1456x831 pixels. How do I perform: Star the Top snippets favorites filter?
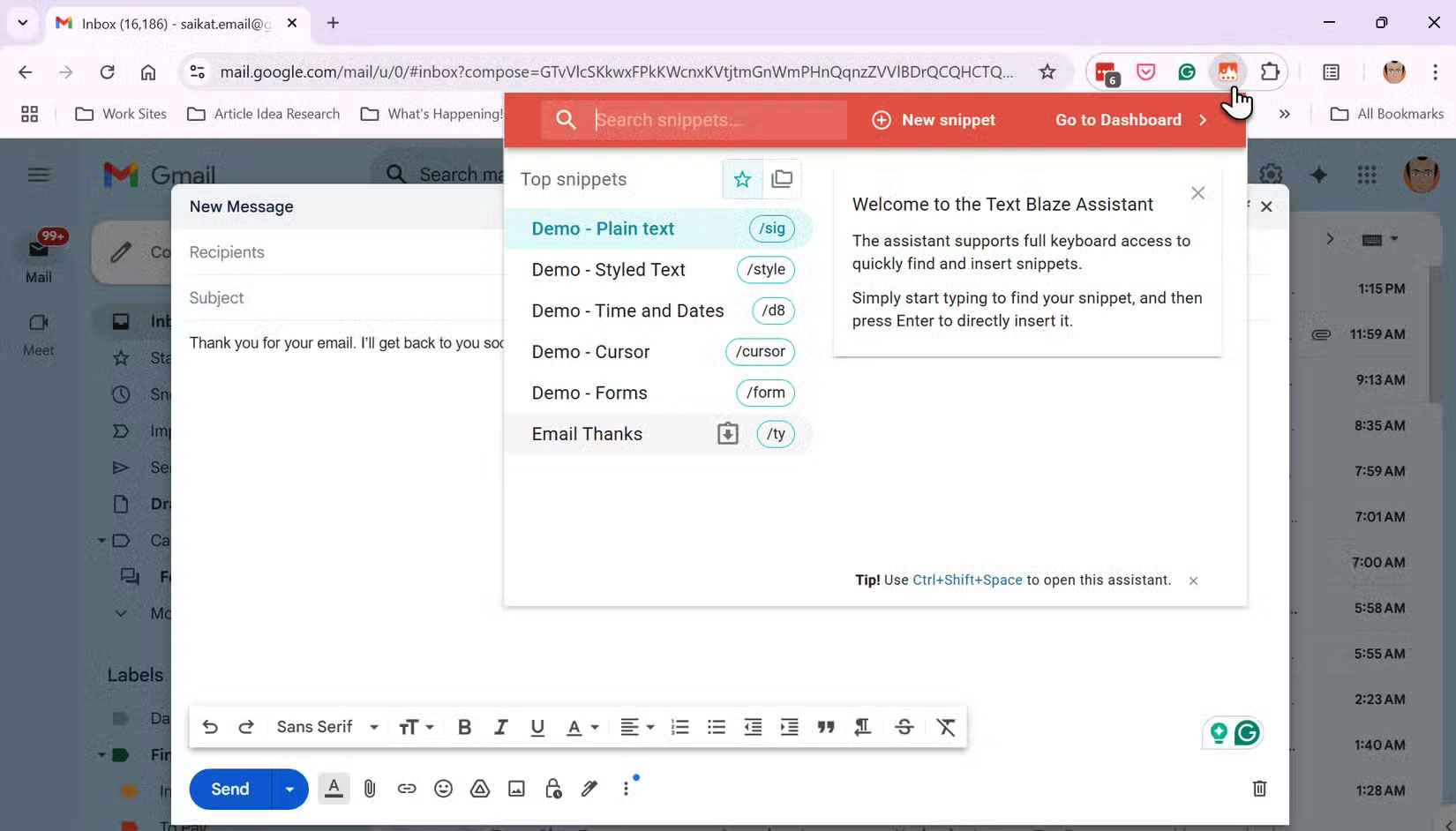741,179
